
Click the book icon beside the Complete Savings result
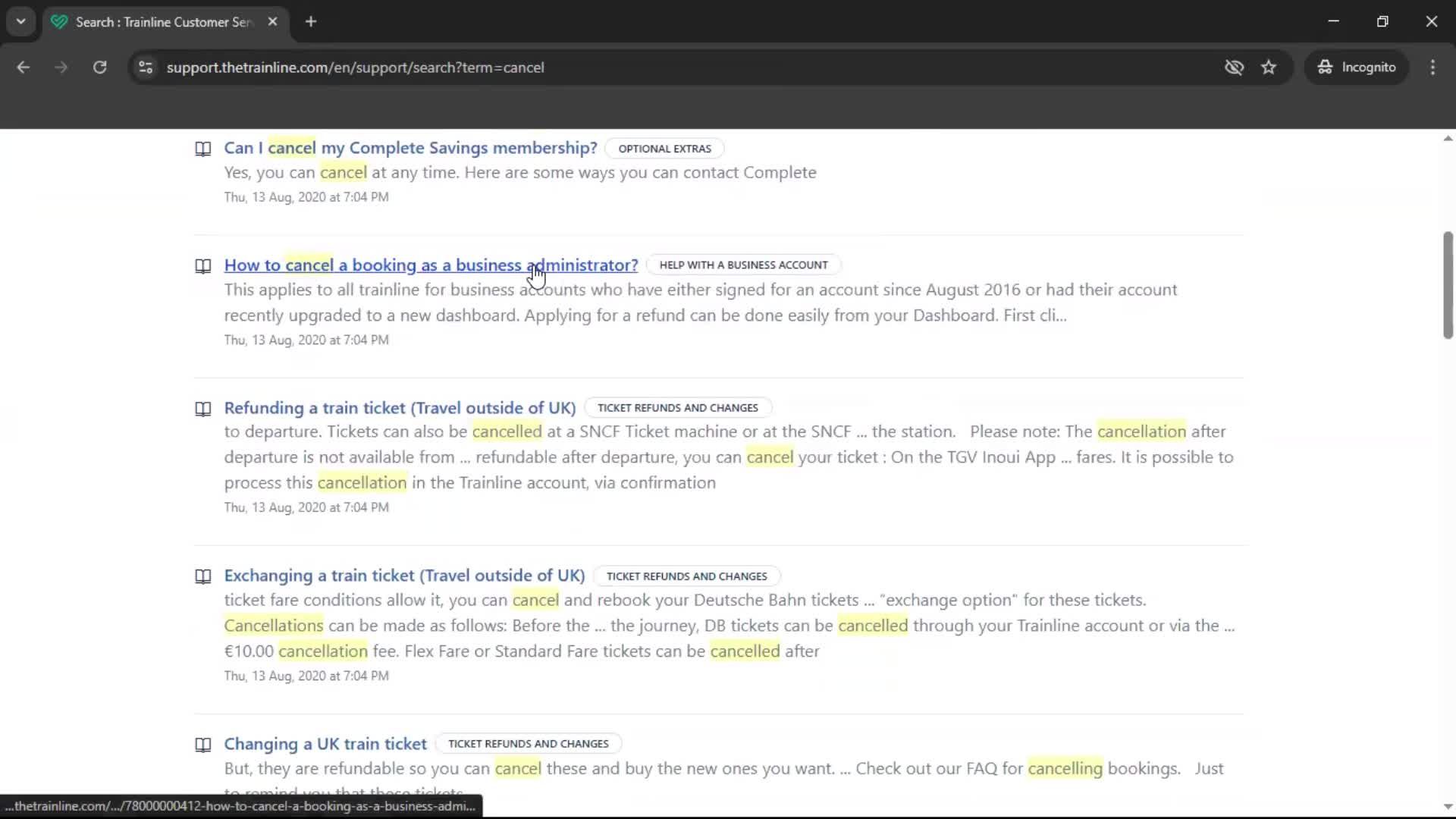click(x=202, y=149)
